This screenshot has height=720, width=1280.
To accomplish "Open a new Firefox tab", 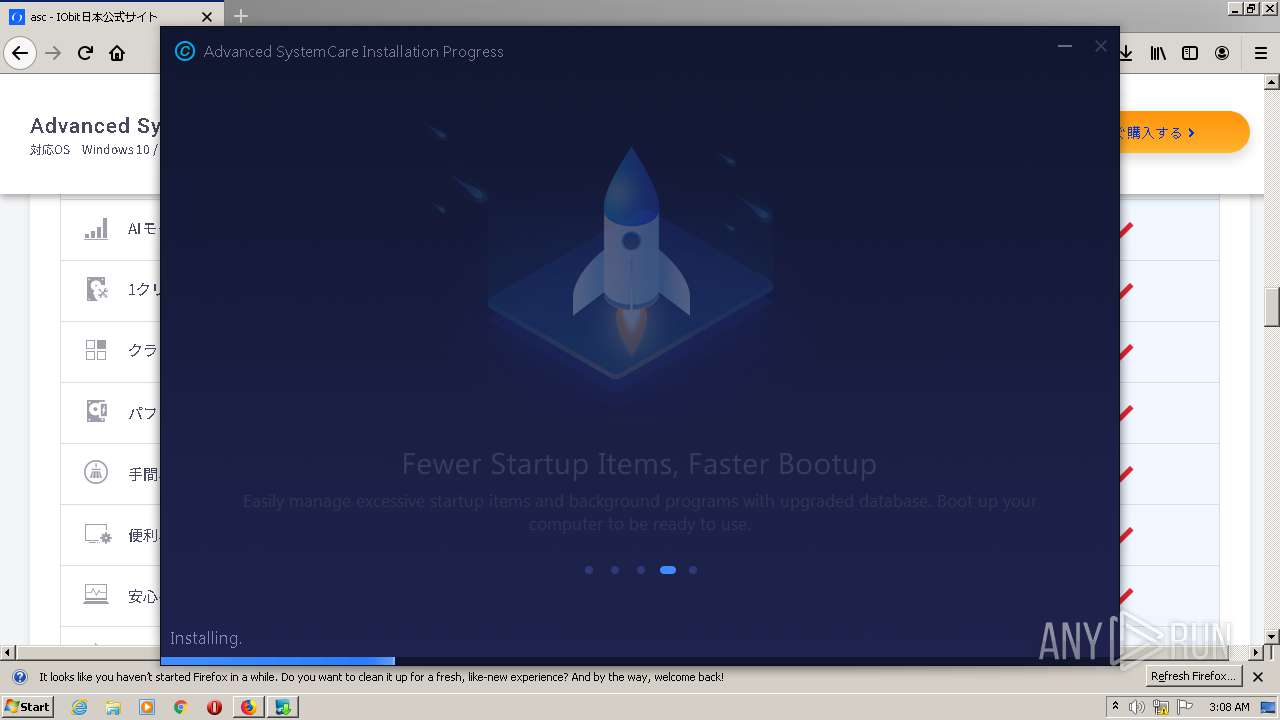I will [x=240, y=16].
